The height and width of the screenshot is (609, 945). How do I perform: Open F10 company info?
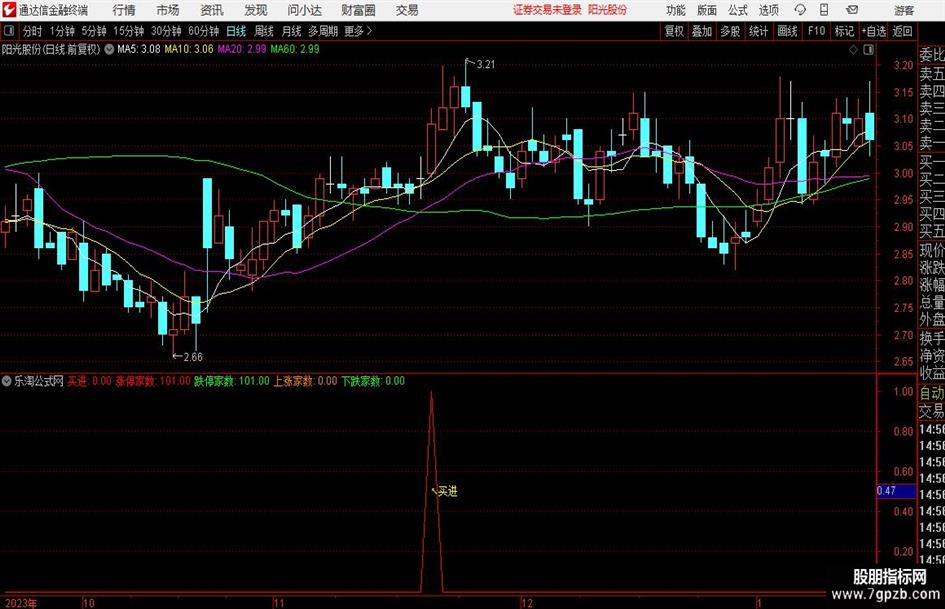click(x=817, y=31)
